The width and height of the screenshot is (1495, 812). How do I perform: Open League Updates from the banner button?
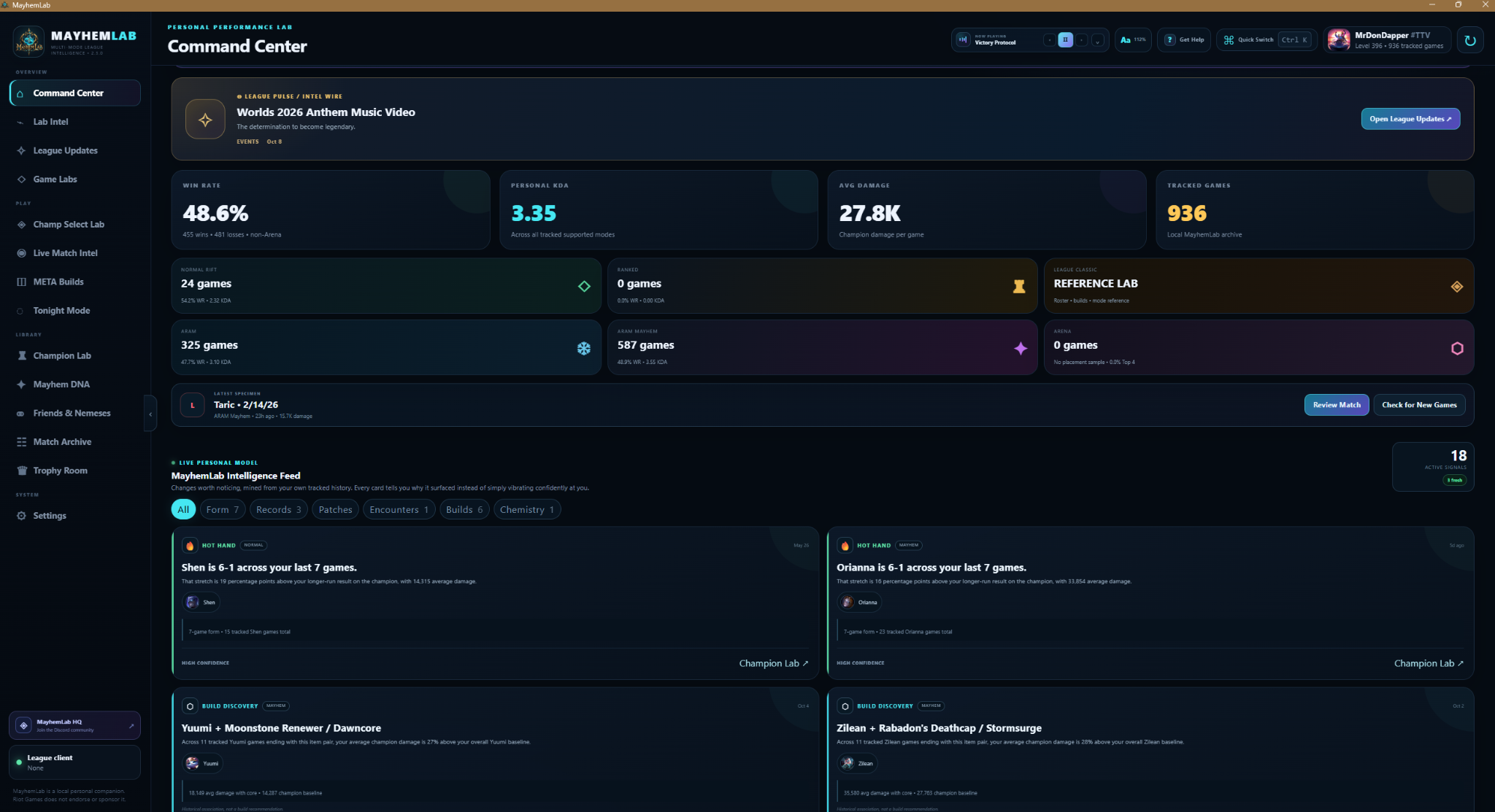point(1410,119)
